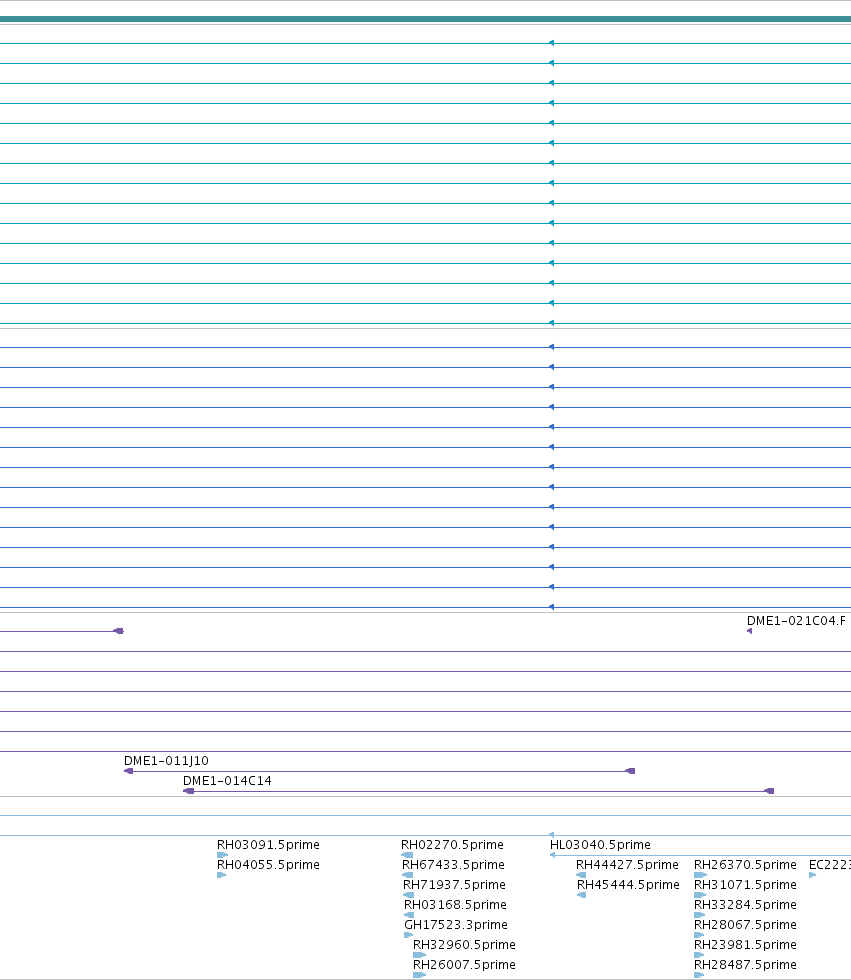Image resolution: width=851 pixels, height=980 pixels.
Task: Select the arrow glyph under RH71937.5prime
Action: tap(408, 895)
